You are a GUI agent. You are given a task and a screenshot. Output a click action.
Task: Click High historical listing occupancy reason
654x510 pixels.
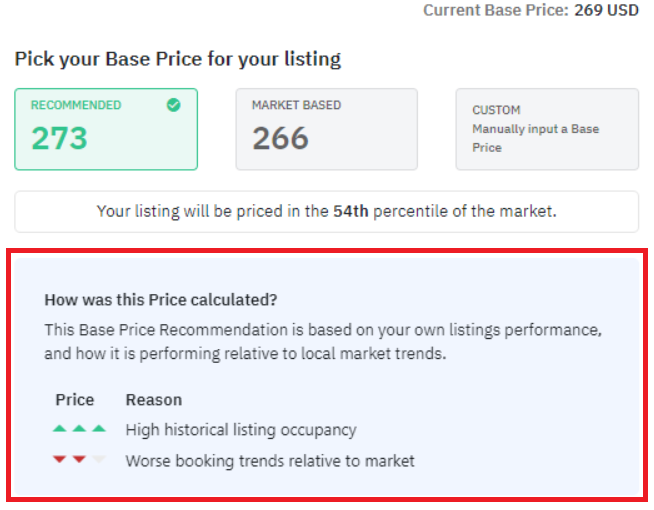click(241, 430)
